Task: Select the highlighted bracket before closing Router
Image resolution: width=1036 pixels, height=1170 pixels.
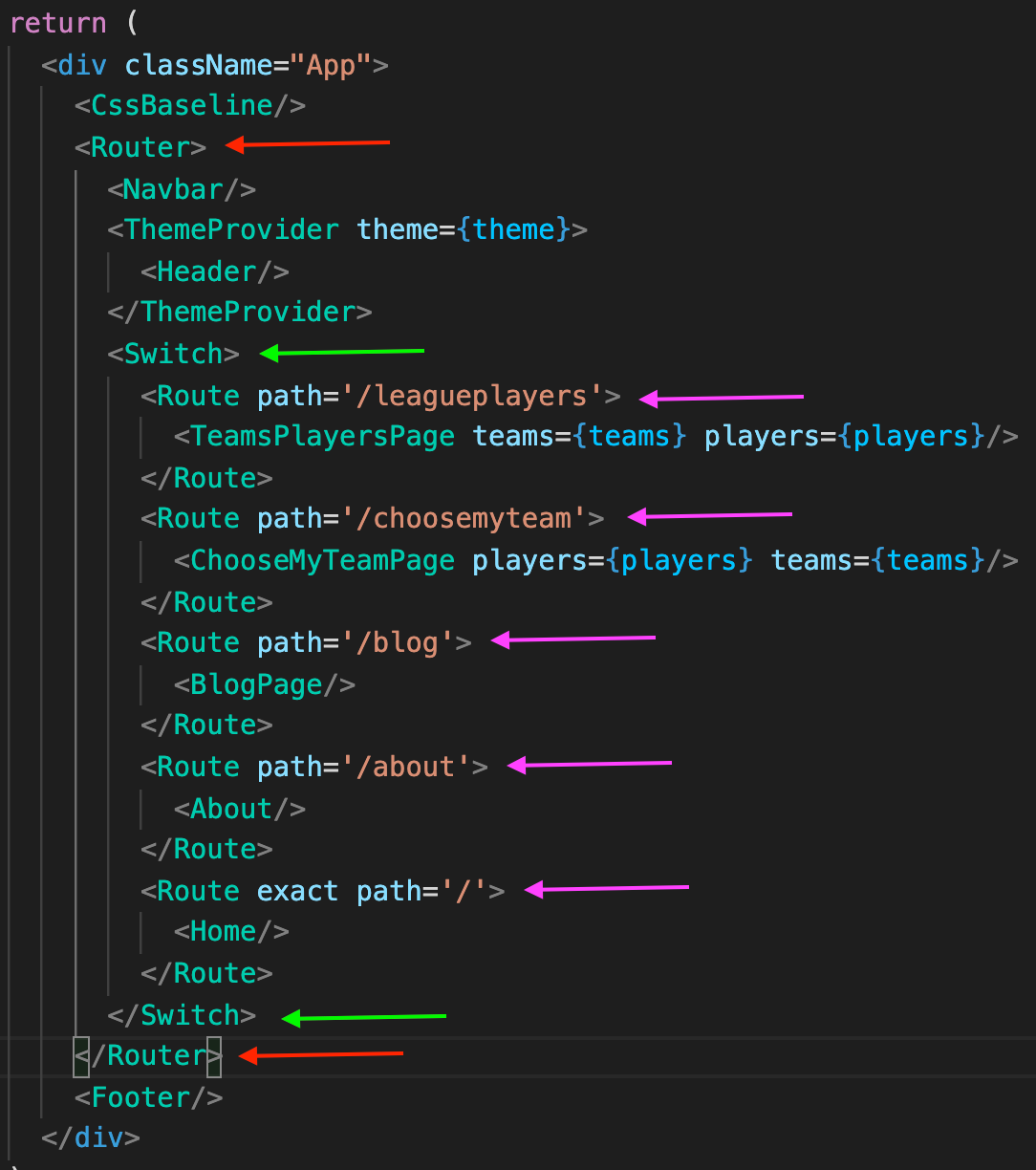Action: click(80, 1055)
